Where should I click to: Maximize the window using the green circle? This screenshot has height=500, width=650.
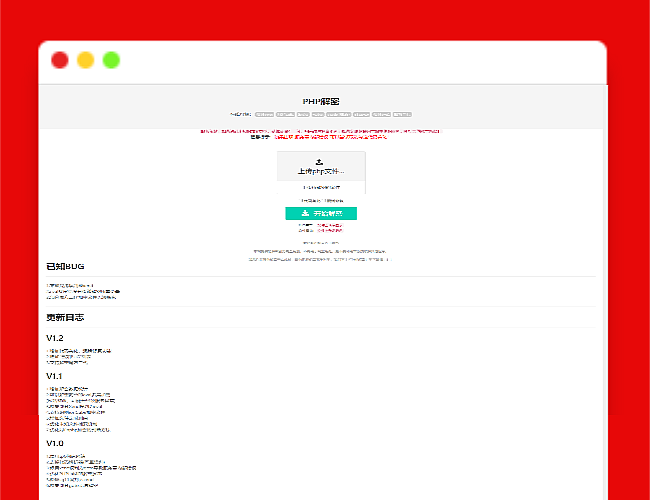point(111,60)
